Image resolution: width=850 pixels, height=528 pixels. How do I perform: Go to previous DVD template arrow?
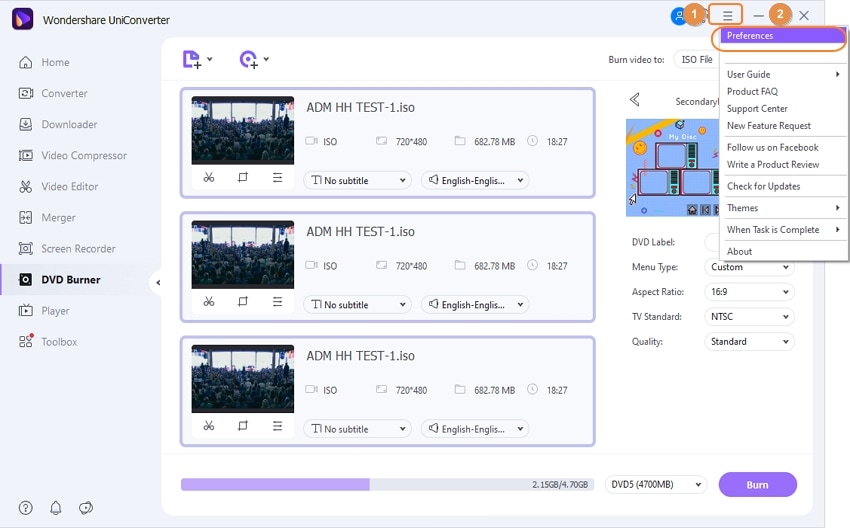pos(635,100)
